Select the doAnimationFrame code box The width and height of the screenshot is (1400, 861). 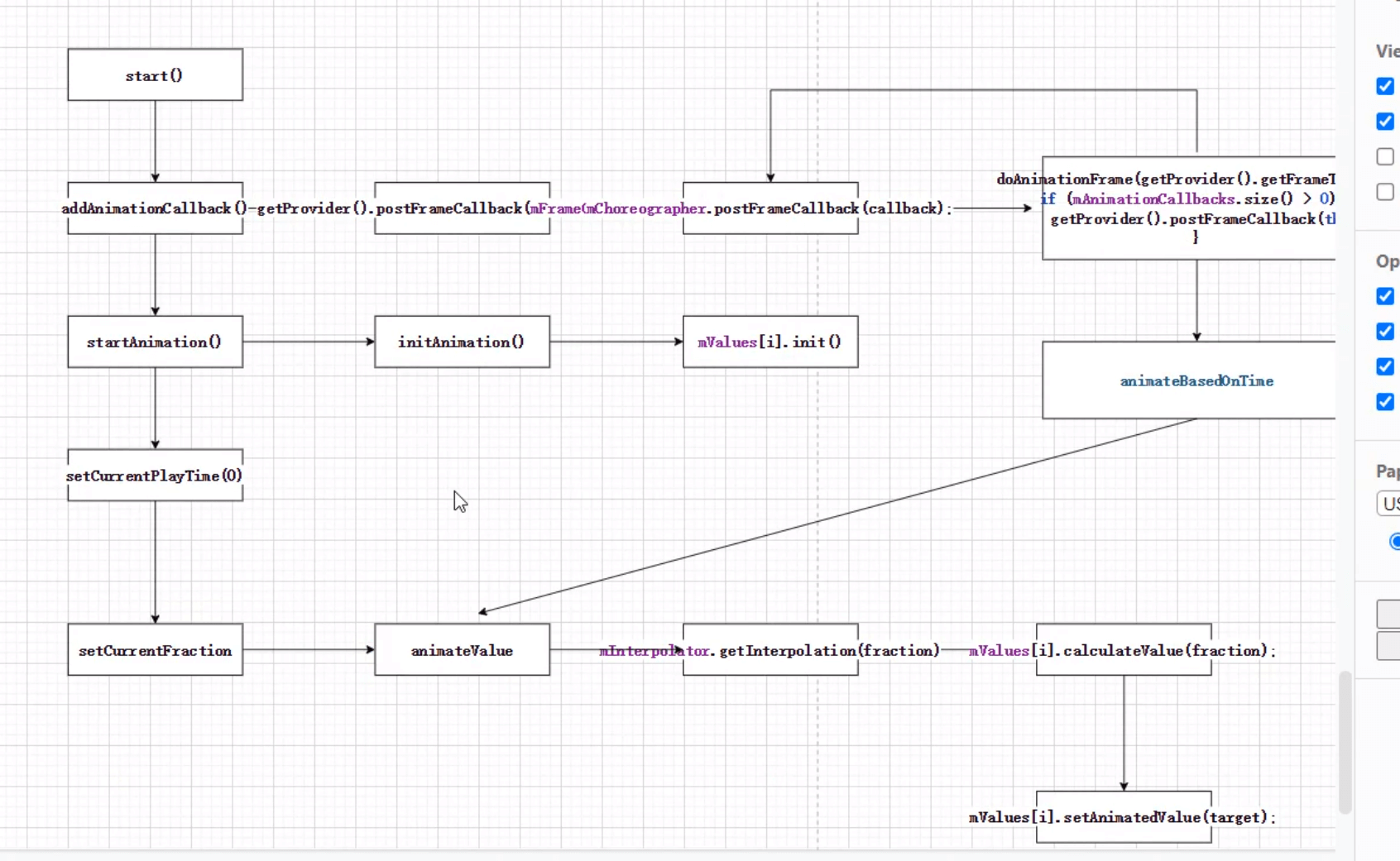coord(1188,208)
